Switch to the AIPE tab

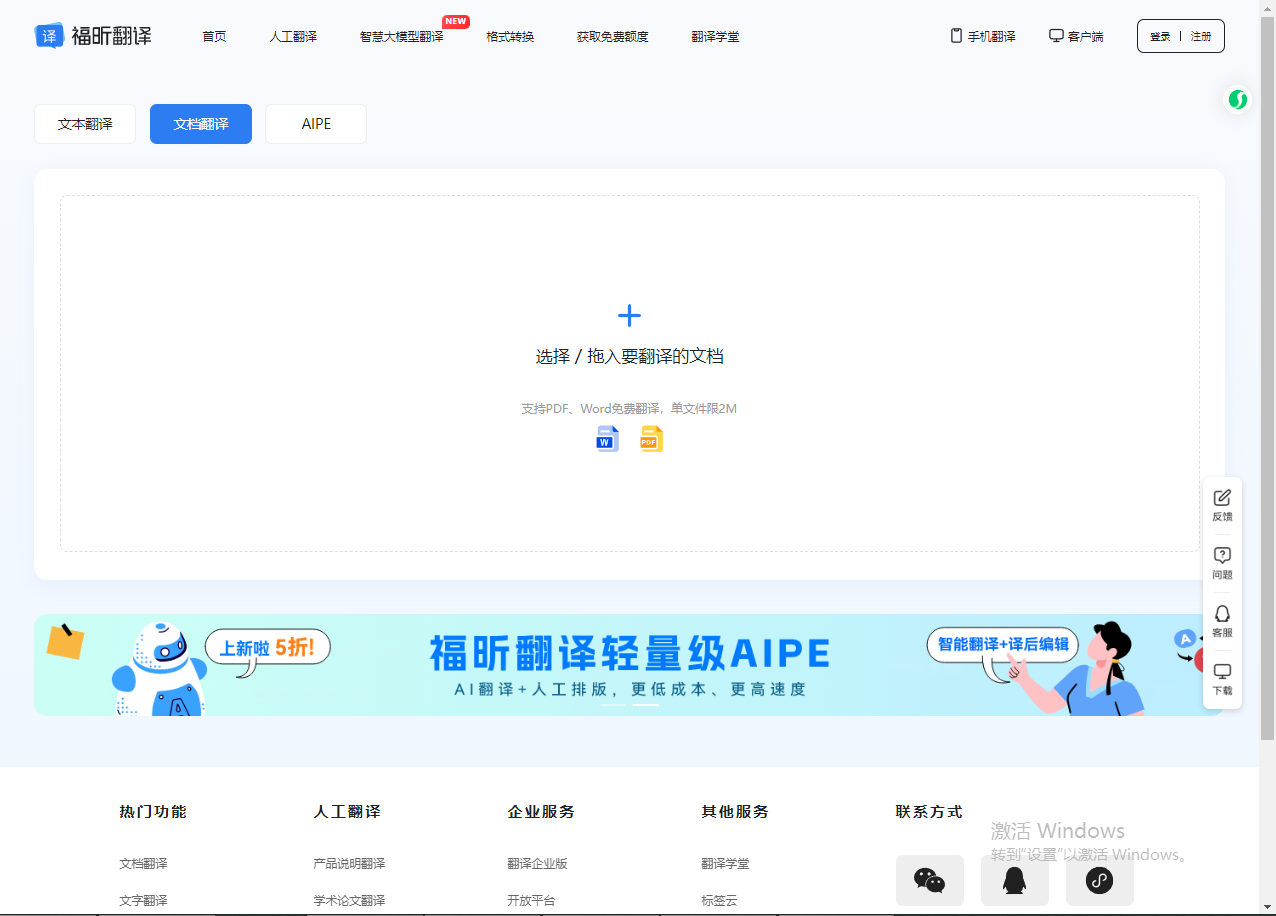(x=316, y=124)
